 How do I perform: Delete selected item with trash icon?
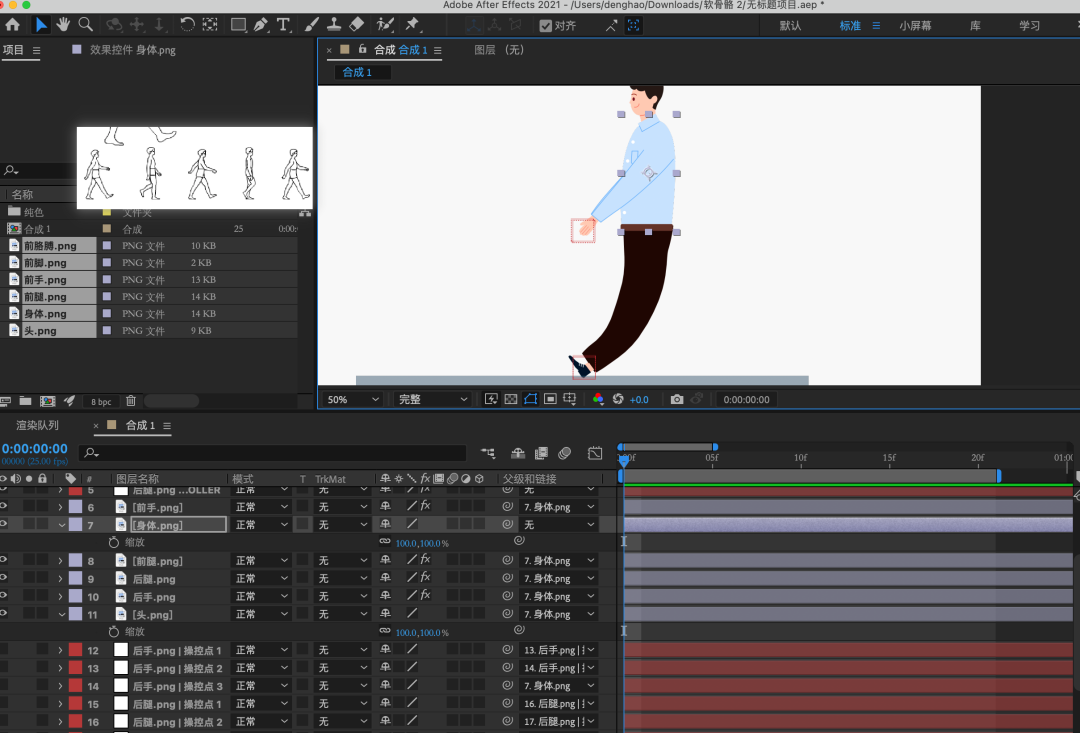tap(131, 401)
